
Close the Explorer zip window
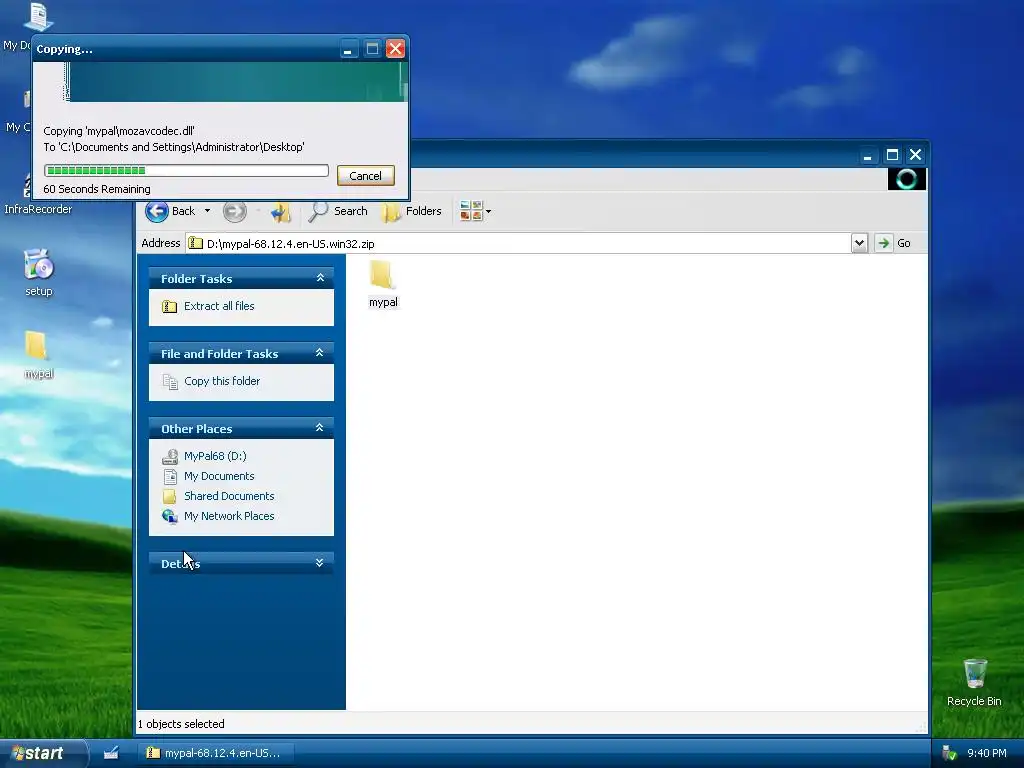pos(916,155)
